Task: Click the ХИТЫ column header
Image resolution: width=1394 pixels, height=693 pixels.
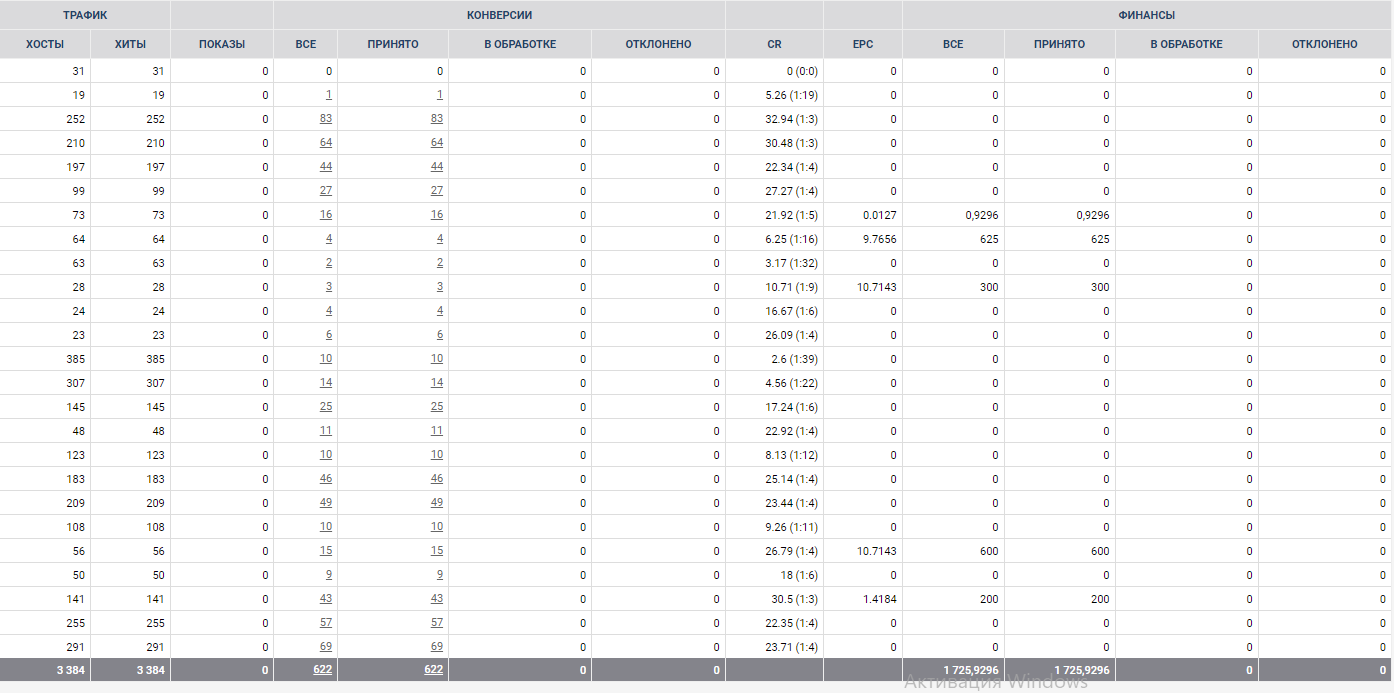Action: click(131, 44)
